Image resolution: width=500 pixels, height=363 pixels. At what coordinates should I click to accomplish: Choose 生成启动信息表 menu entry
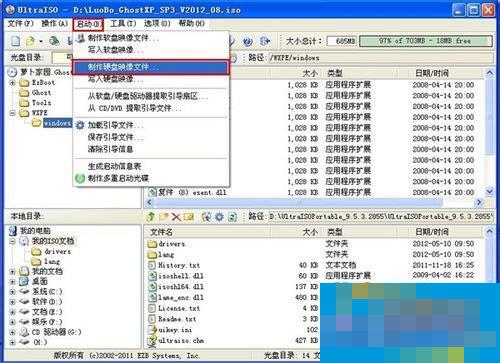pyautogui.click(x=151, y=166)
